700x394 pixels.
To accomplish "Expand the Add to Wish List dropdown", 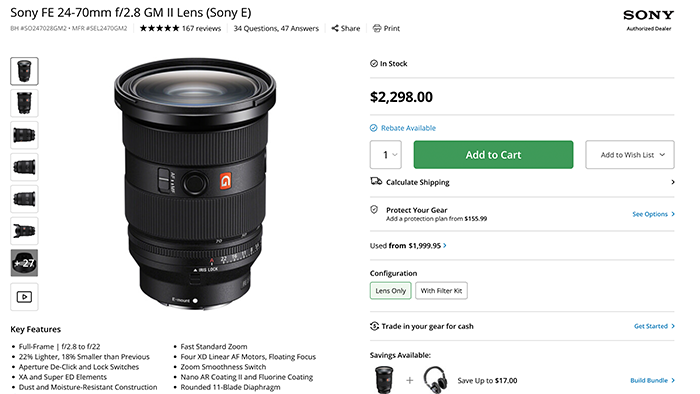I will pos(629,155).
